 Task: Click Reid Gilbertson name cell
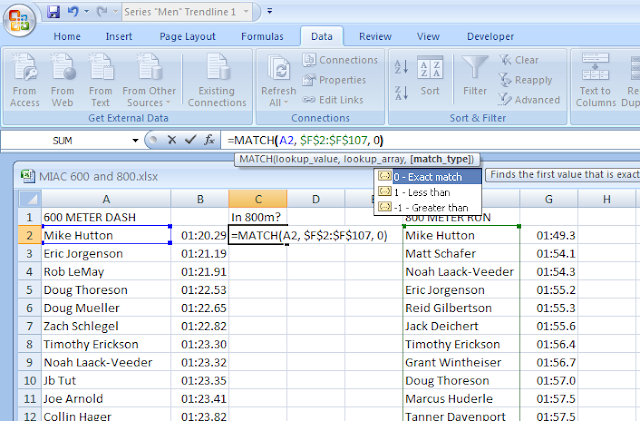click(461, 308)
